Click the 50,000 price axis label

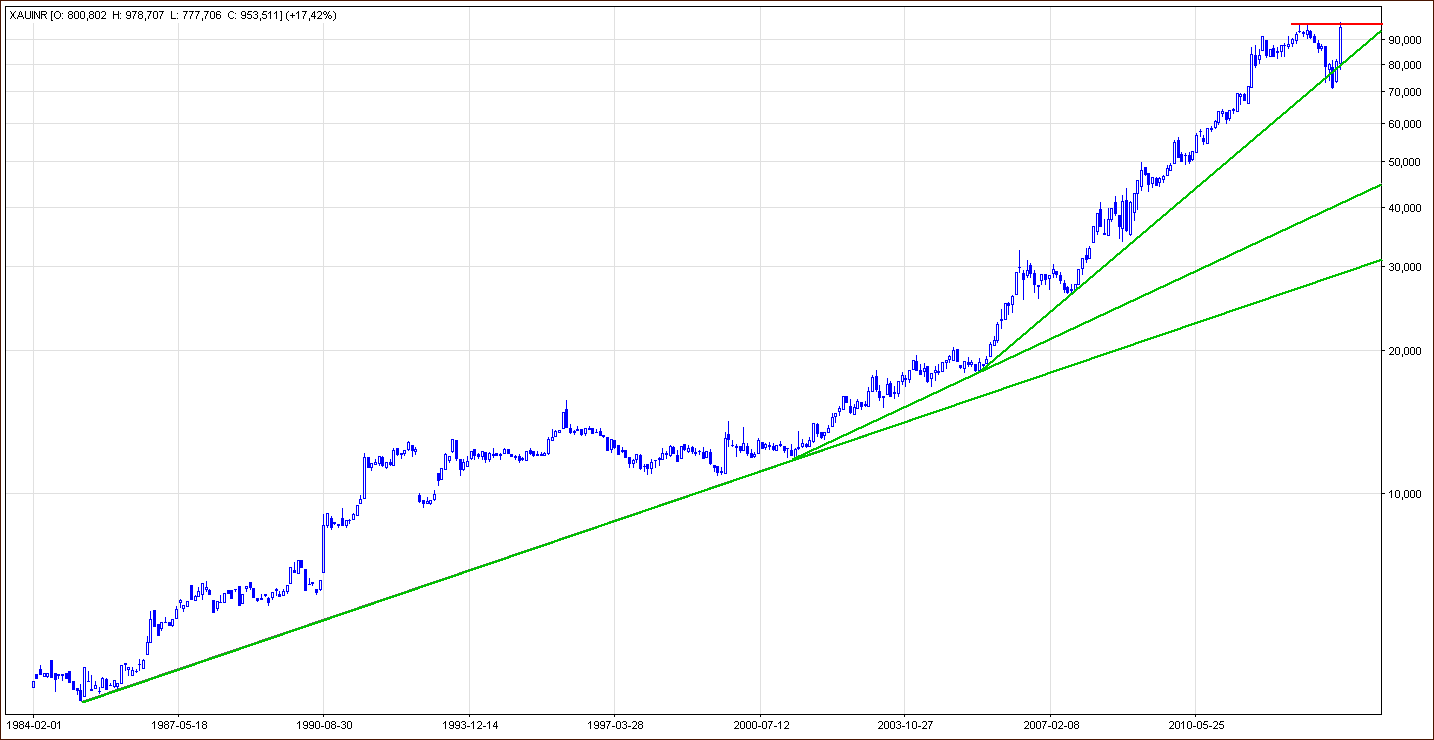(1404, 162)
